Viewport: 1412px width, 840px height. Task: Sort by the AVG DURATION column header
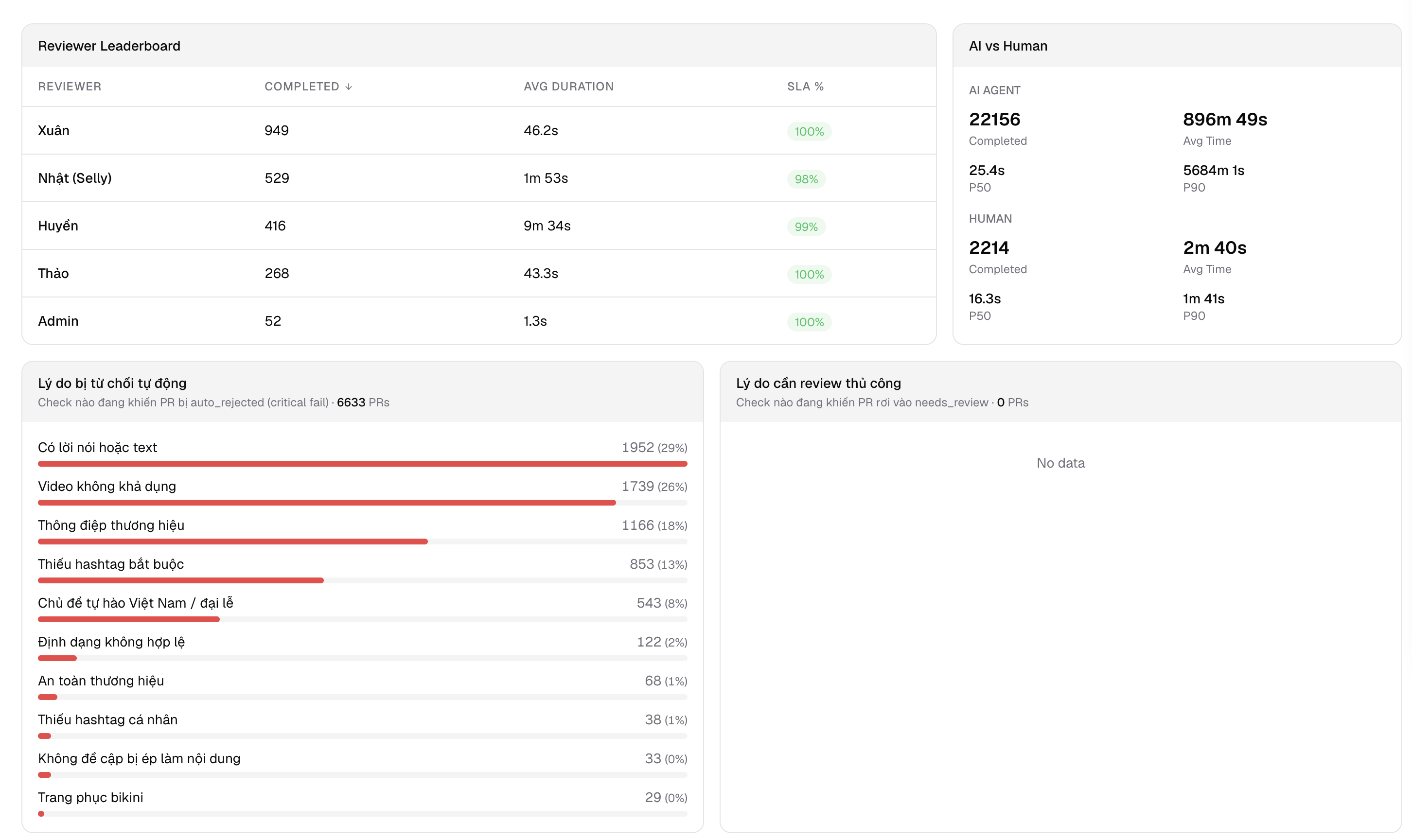pyautogui.click(x=568, y=87)
